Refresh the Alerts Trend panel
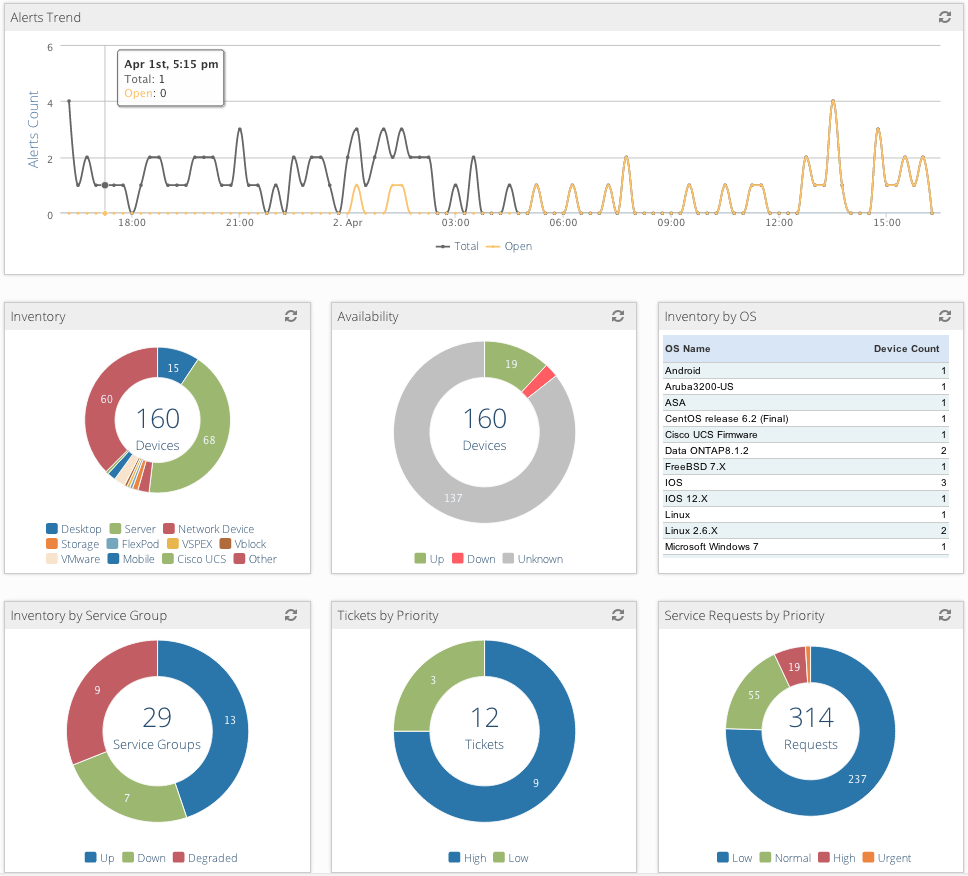Image resolution: width=968 pixels, height=876 pixels. click(944, 17)
